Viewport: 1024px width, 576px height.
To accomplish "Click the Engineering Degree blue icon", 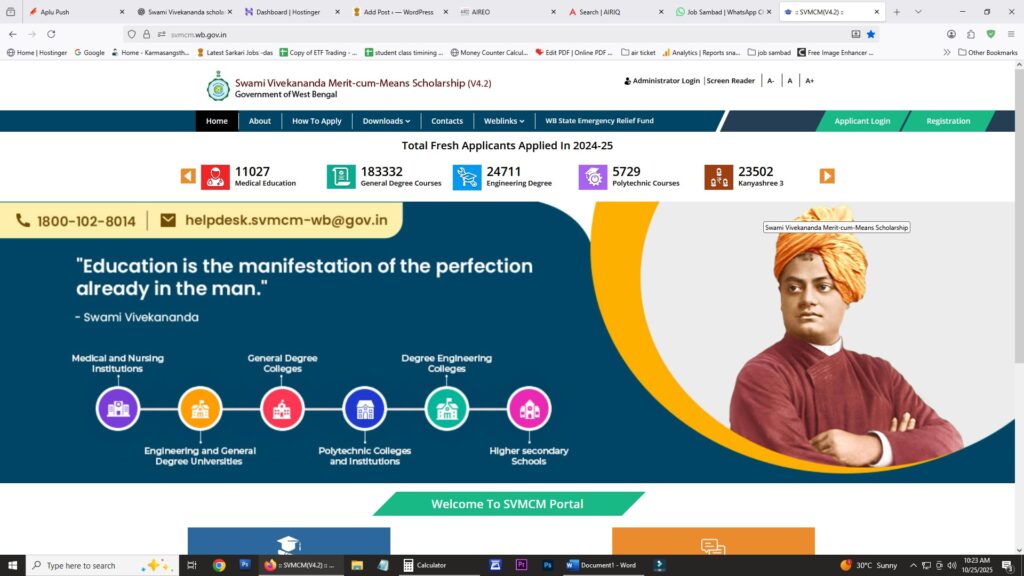I will point(467,177).
